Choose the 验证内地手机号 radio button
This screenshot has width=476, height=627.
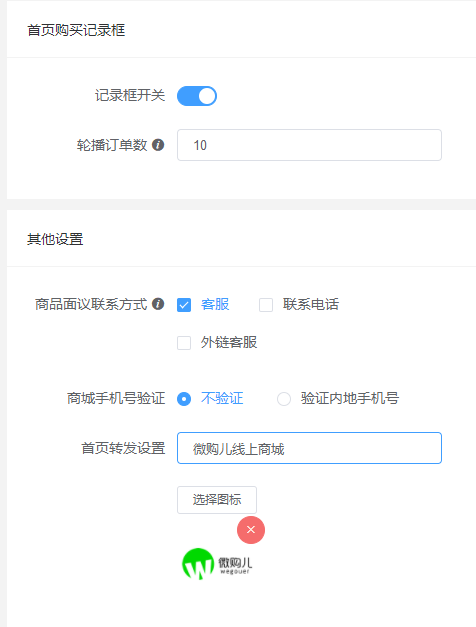point(284,399)
